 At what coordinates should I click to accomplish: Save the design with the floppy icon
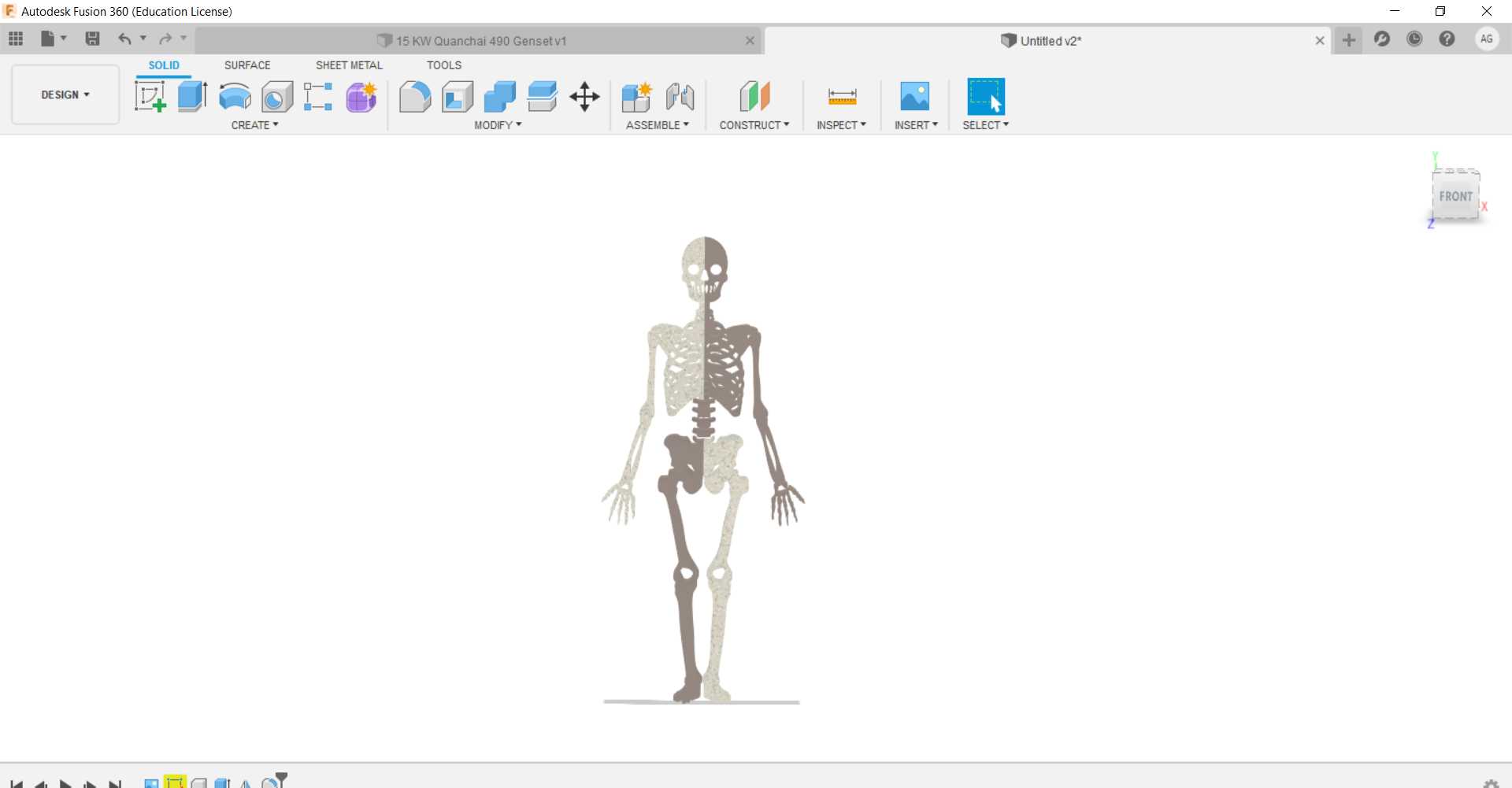click(92, 39)
